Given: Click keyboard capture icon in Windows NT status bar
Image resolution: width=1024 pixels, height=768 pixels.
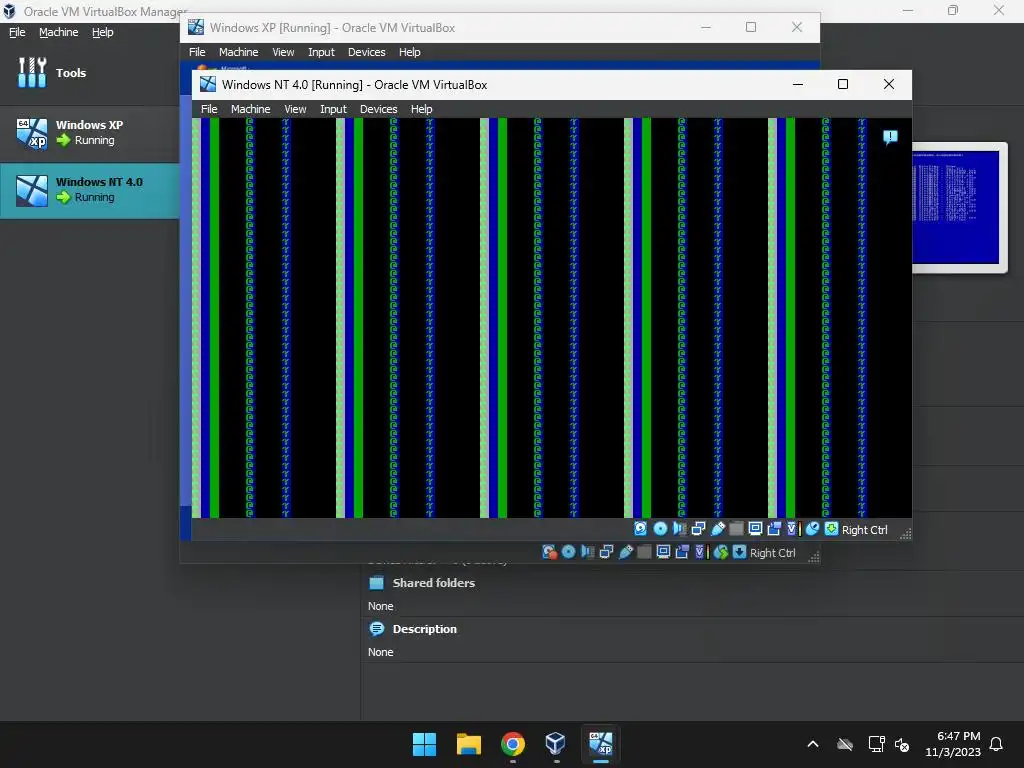Looking at the screenshot, I should pos(831,529).
